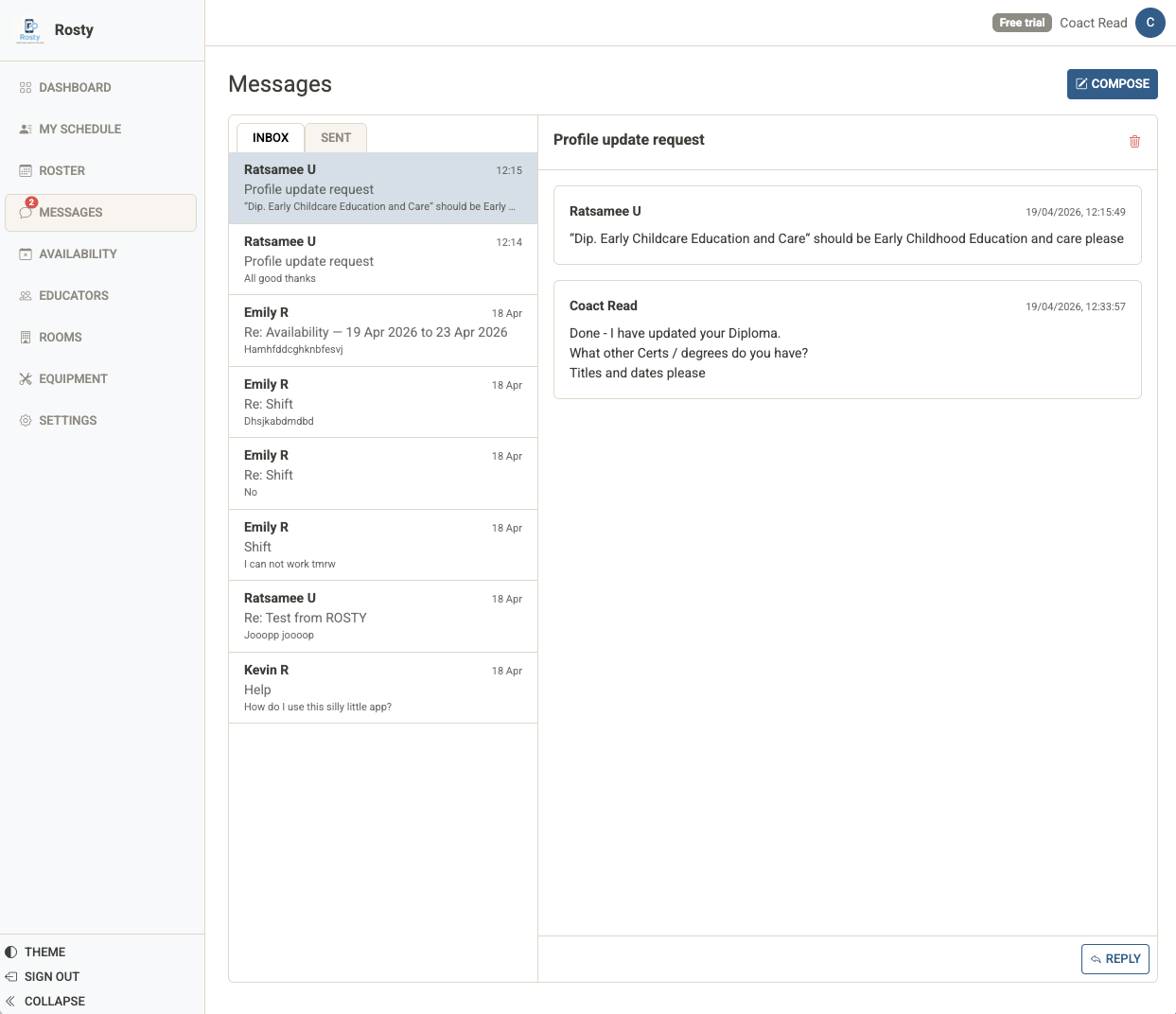The image size is (1176, 1014).
Task: Open the Dashboard grid icon
Action: coord(26,88)
